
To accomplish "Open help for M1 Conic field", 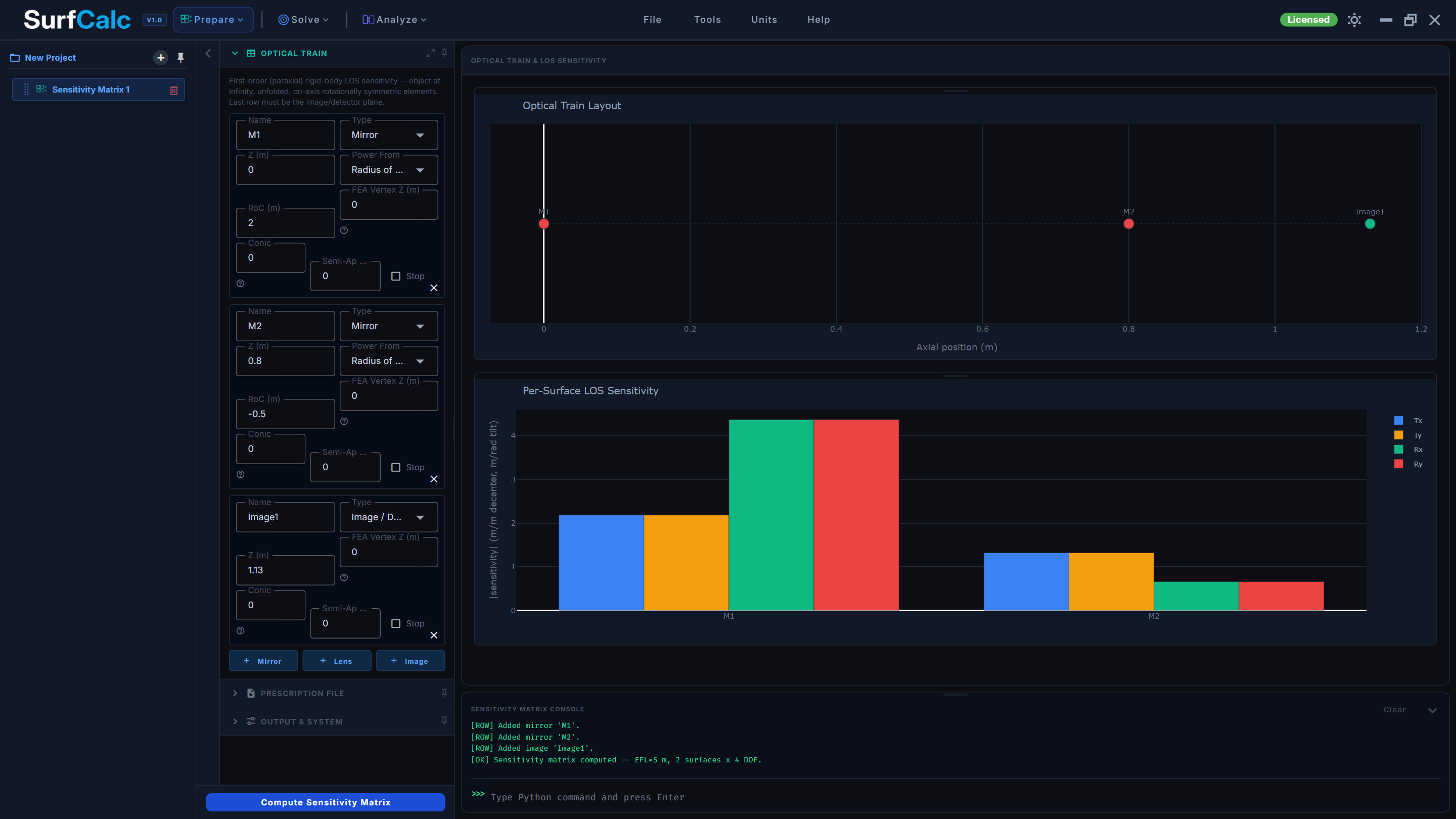I will coord(241,283).
